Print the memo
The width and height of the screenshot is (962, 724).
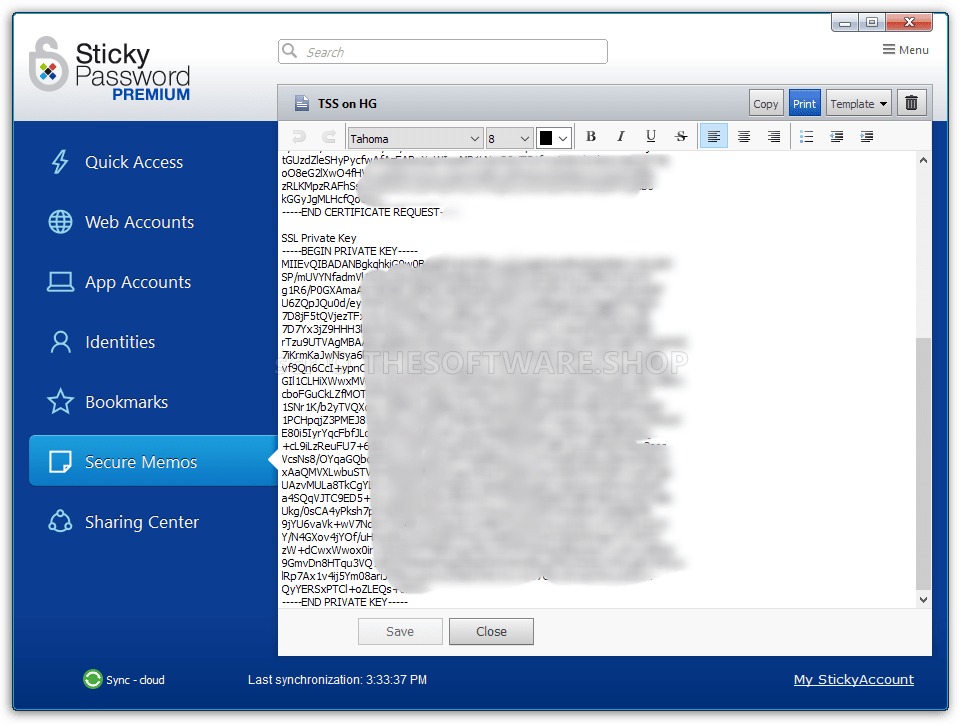tap(804, 103)
